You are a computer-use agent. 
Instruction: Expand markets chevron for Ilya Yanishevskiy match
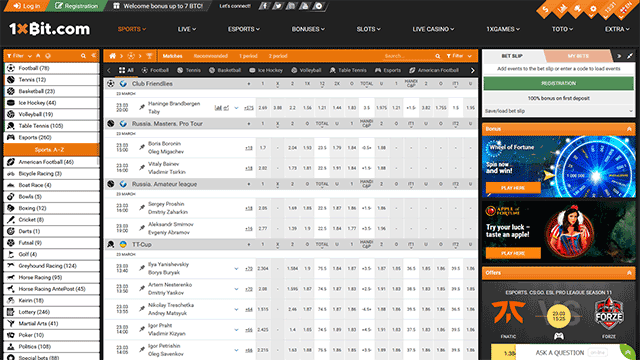(236, 269)
